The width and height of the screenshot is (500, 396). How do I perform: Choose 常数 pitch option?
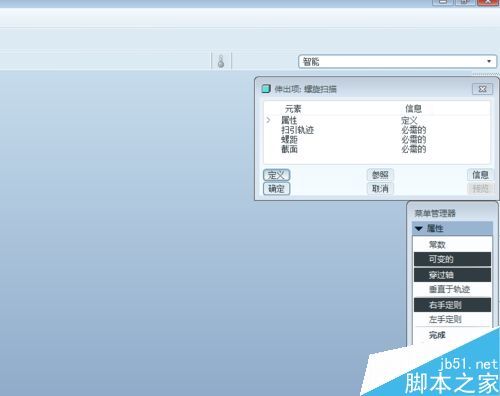pos(452,245)
